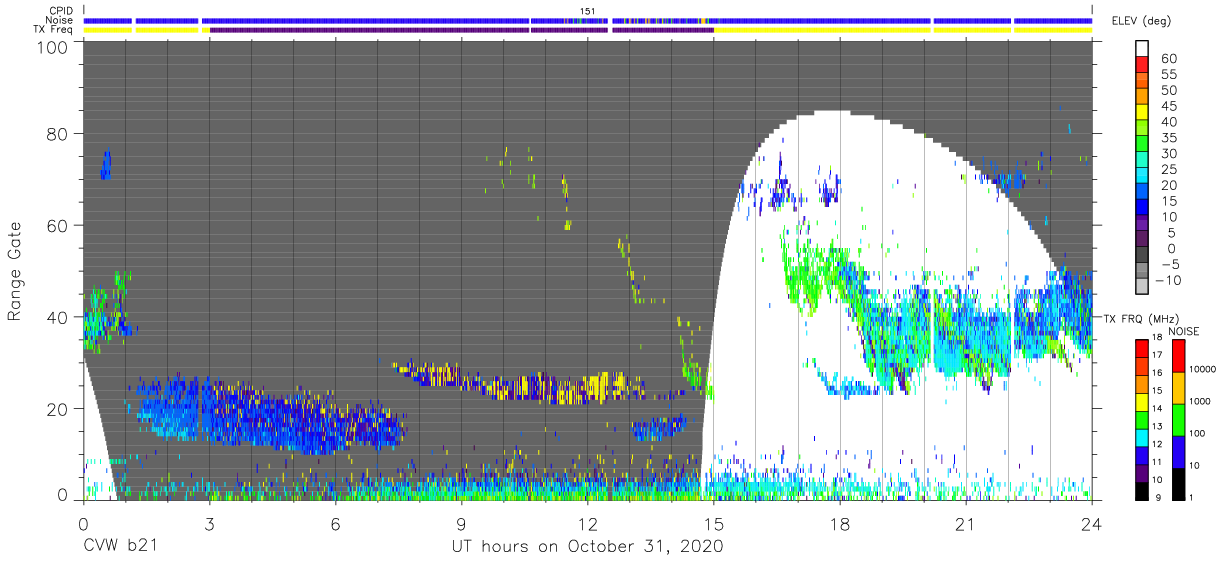Pick the green elevation swatch between 30 and 35
Screen dimensions: 1228x567
tap(1144, 145)
